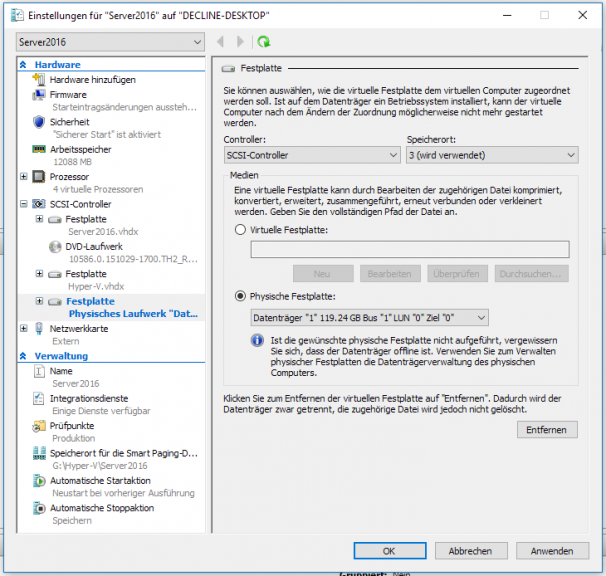Viewport: 606px width, 576px height.
Task: Click the Integrationsdienste icon
Action: click(39, 399)
